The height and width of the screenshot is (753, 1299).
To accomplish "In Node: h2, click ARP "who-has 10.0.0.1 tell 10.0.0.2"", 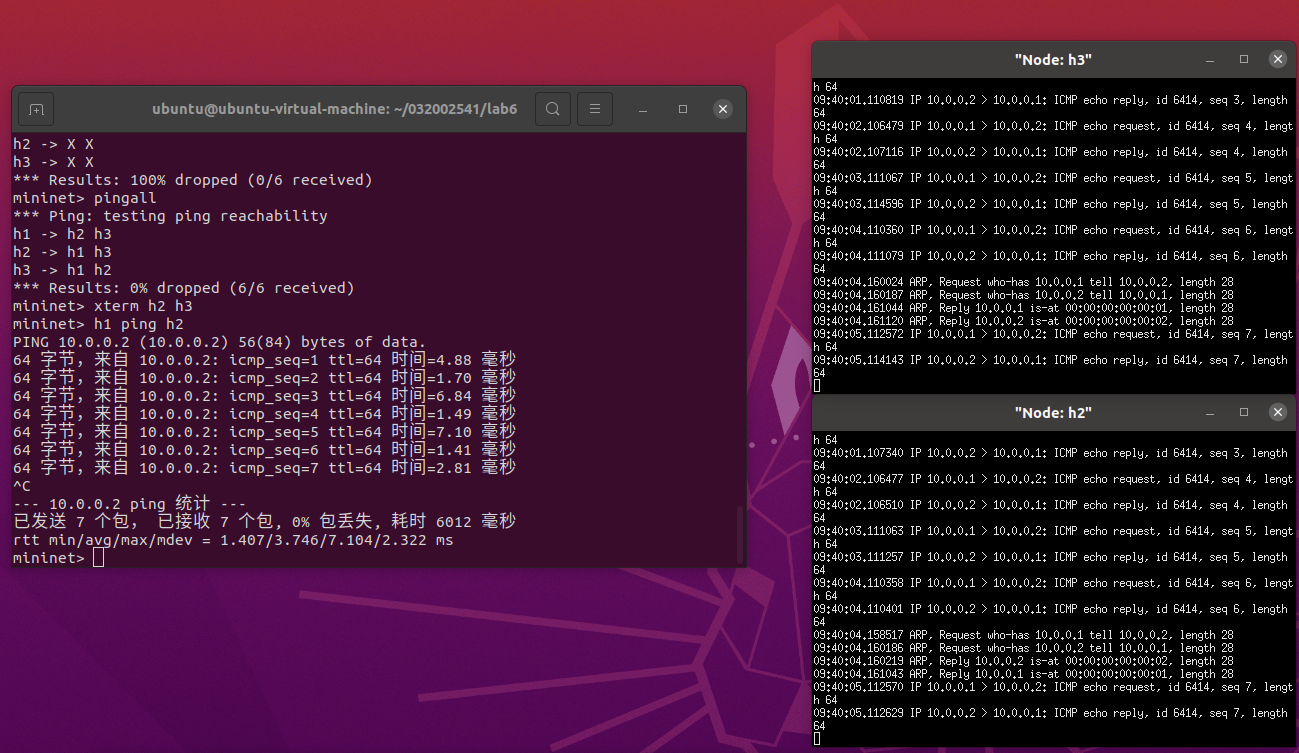I will (1023, 635).
